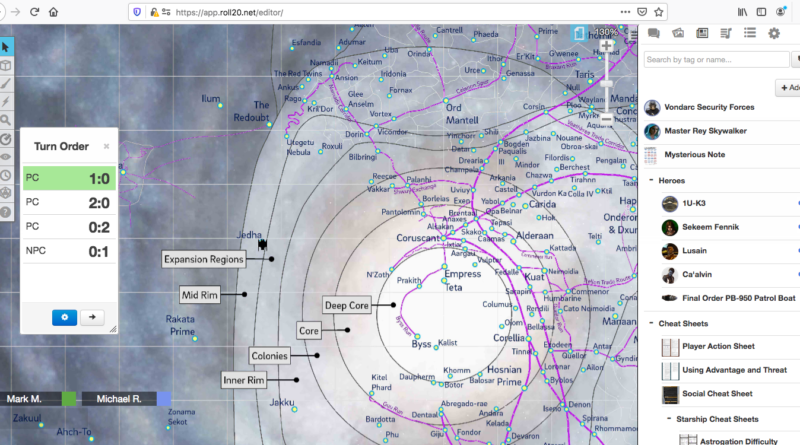Open the My Settings gear tab
Viewport: 800px width, 445px height.
pyautogui.click(x=774, y=34)
